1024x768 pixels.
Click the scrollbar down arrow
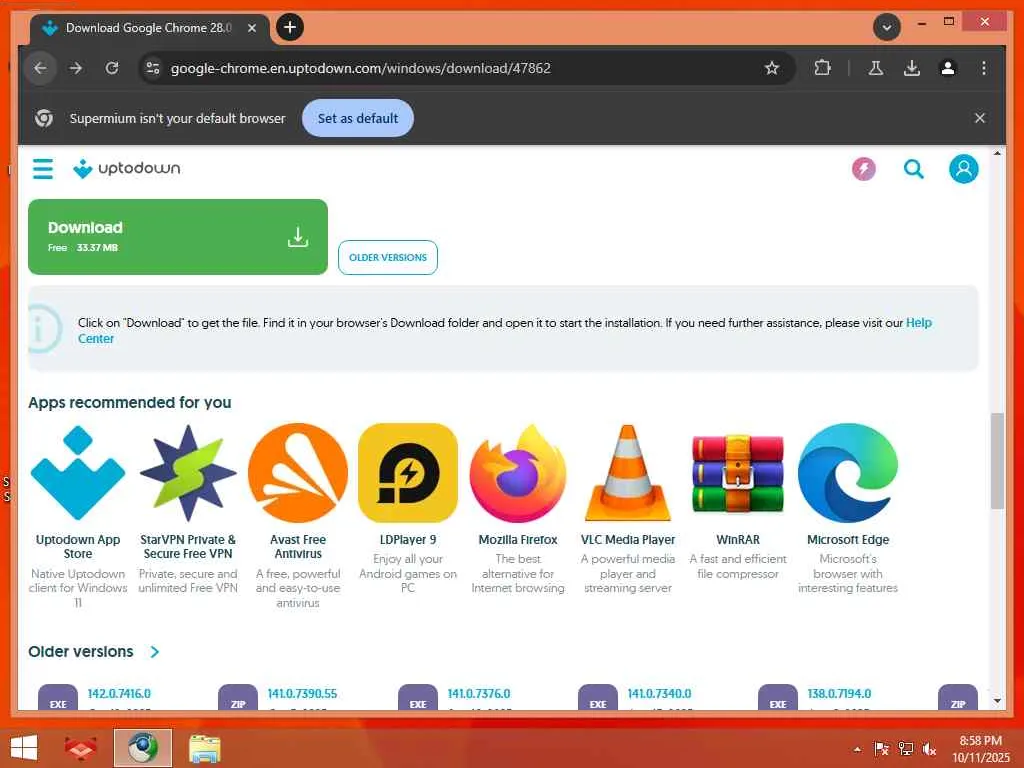click(x=997, y=701)
